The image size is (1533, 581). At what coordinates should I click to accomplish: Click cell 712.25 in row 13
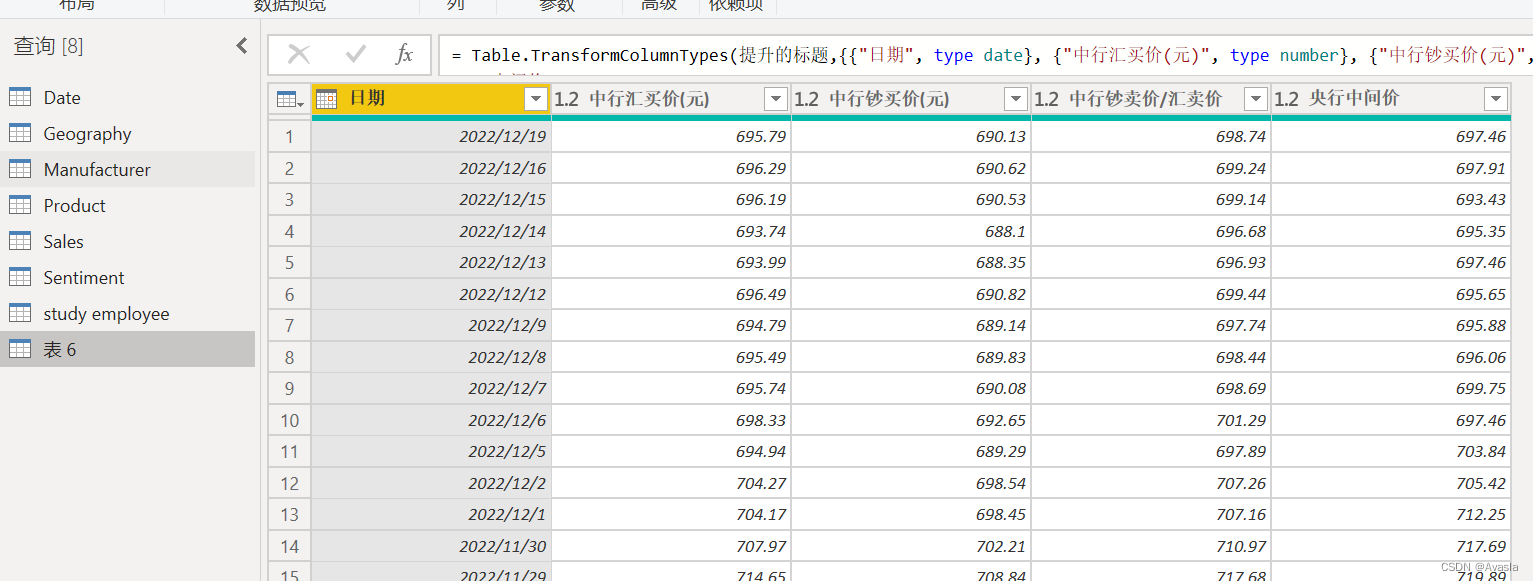point(1391,515)
